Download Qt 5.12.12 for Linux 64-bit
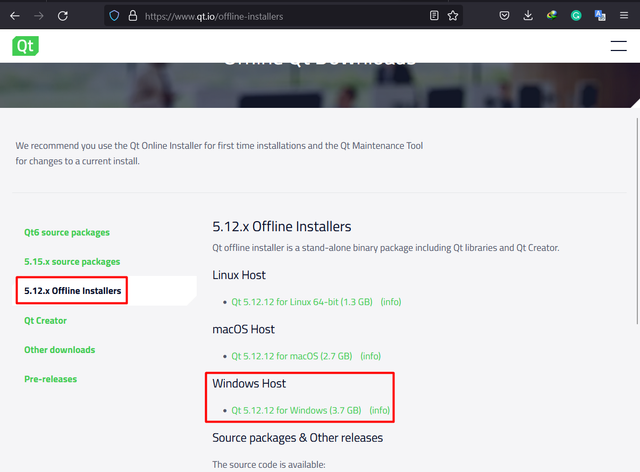Viewport: 640px width, 472px height. pos(302,302)
